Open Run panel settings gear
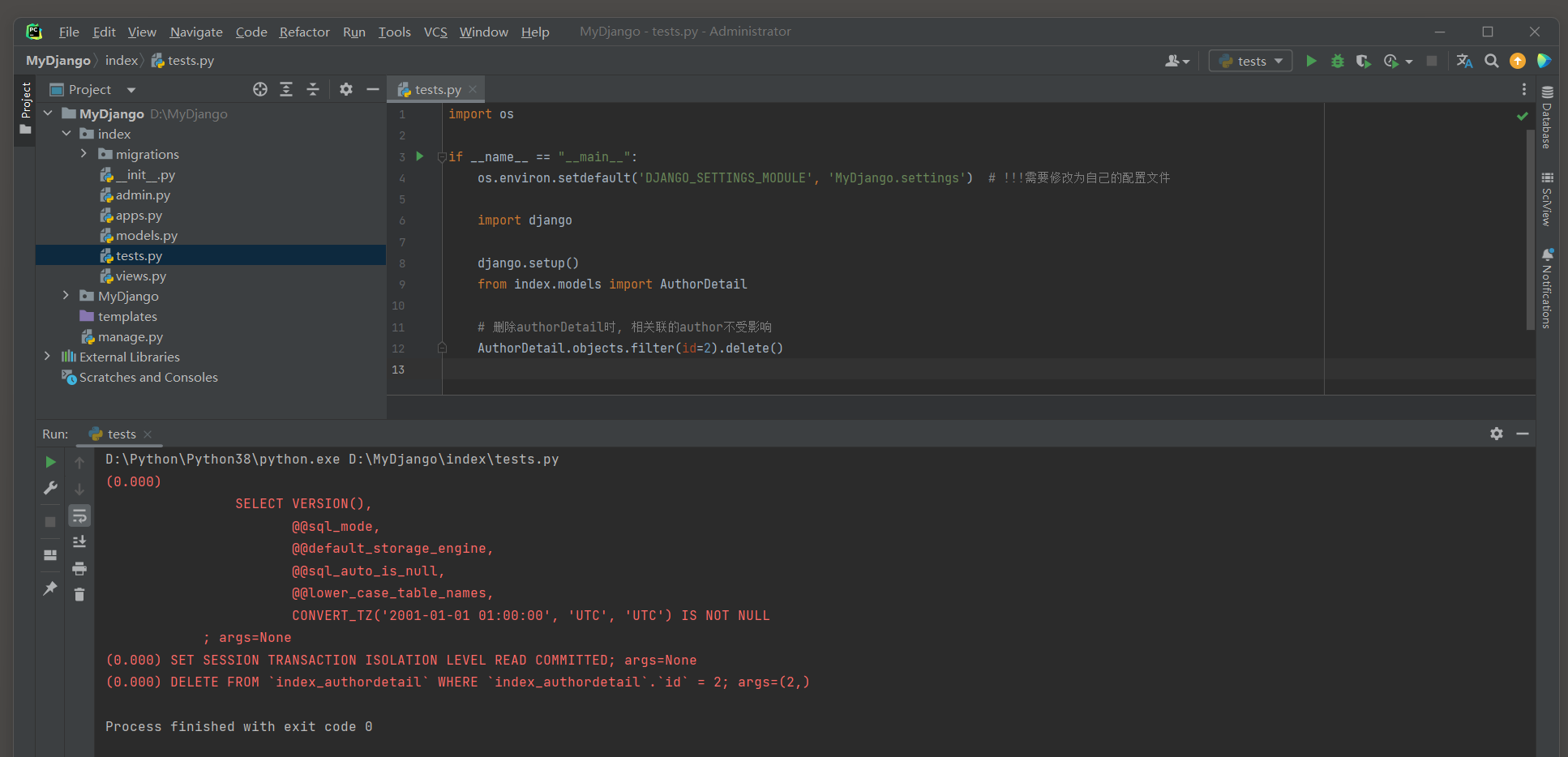 (1497, 434)
